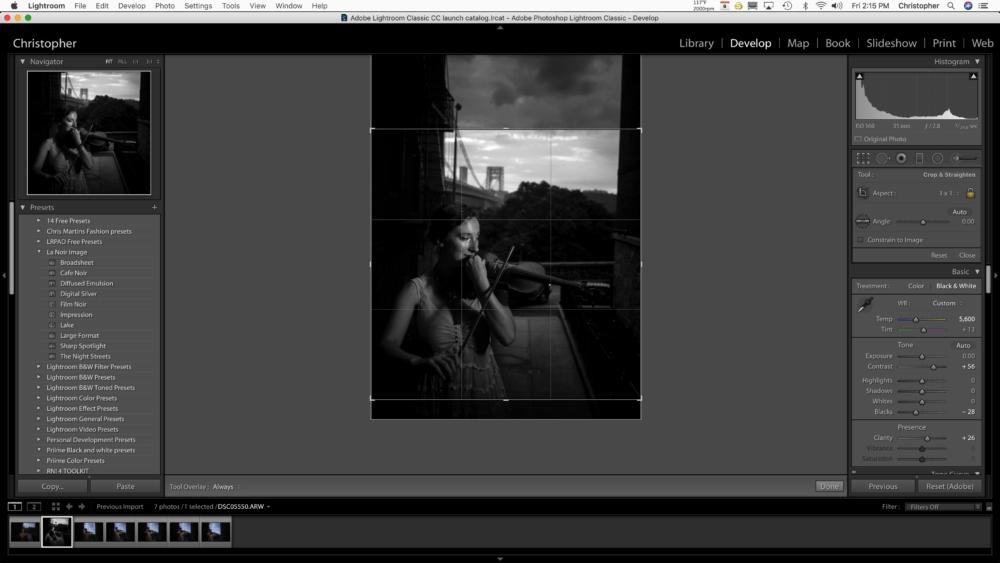Collapse the Basic panel

[x=977, y=272]
